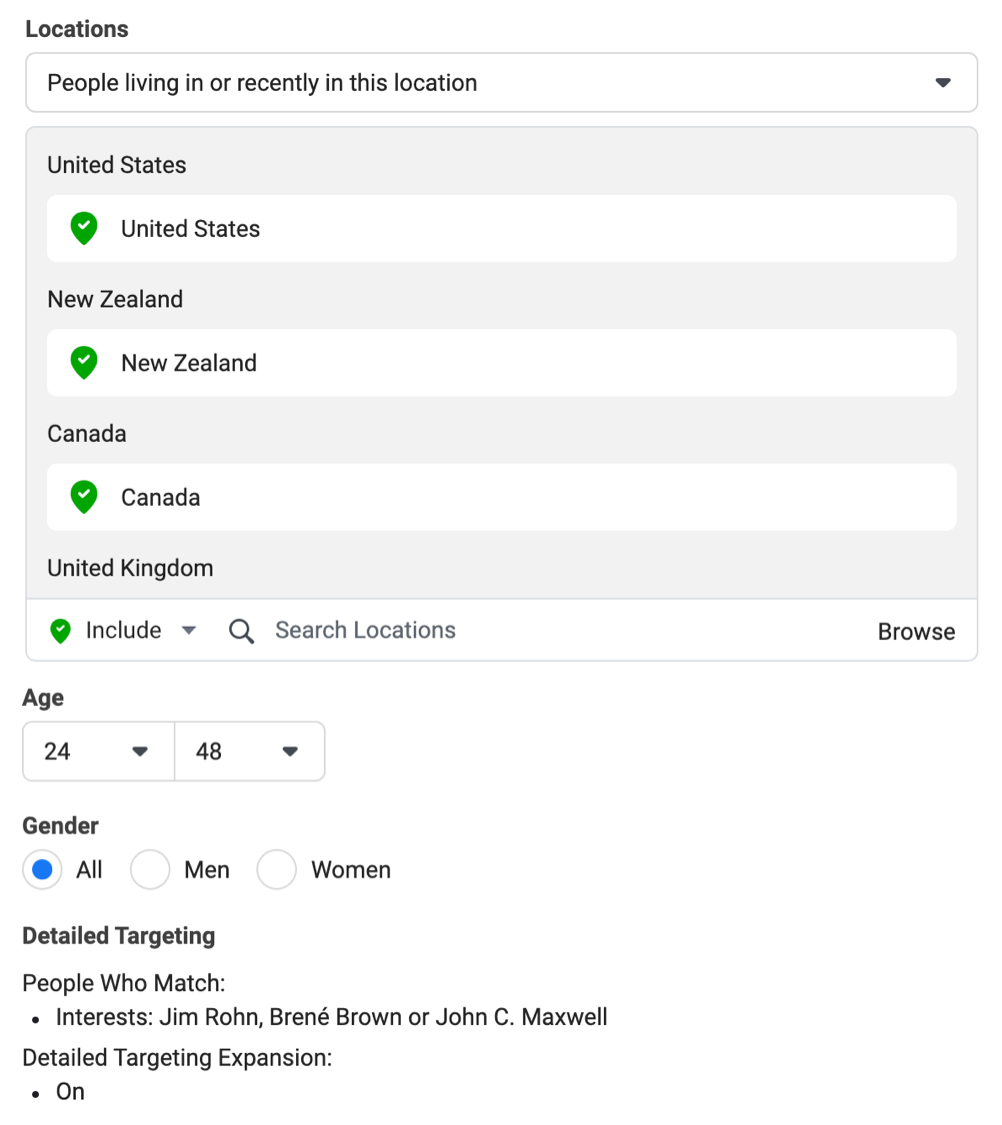Select the United States location row
1002x1125 pixels.
(501, 229)
